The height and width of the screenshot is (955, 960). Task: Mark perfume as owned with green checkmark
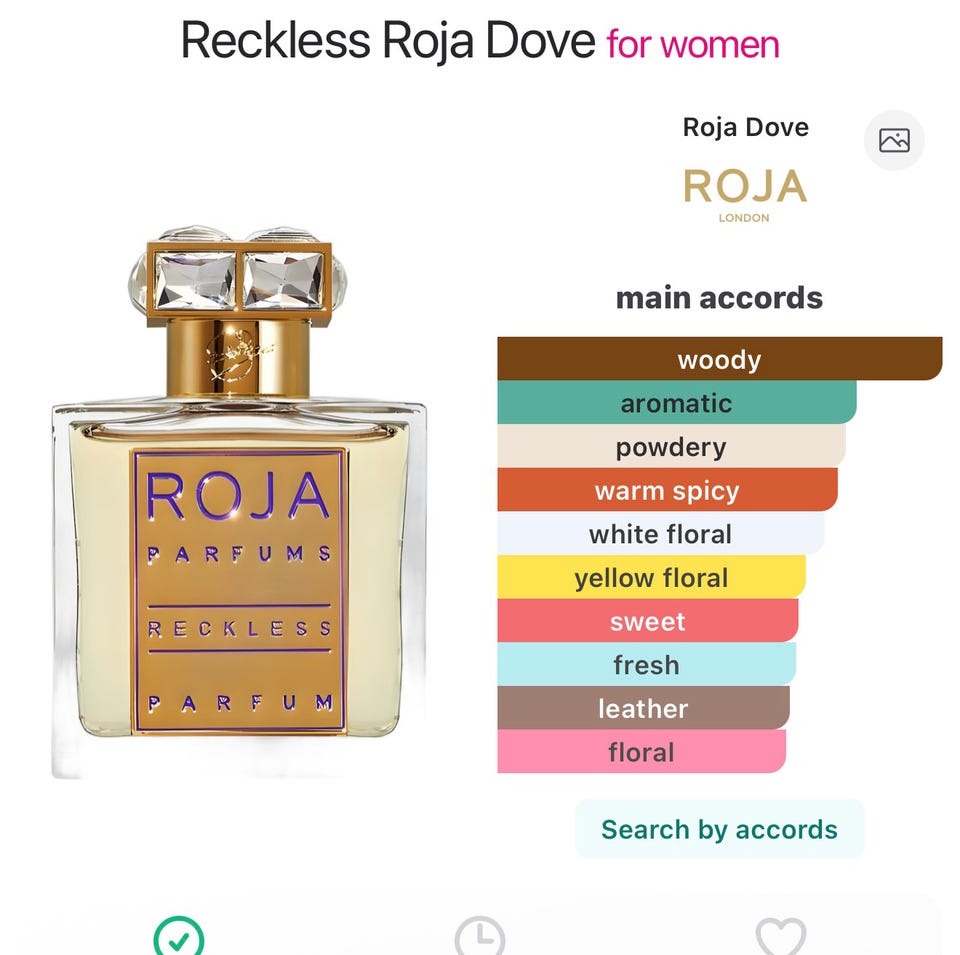179,936
